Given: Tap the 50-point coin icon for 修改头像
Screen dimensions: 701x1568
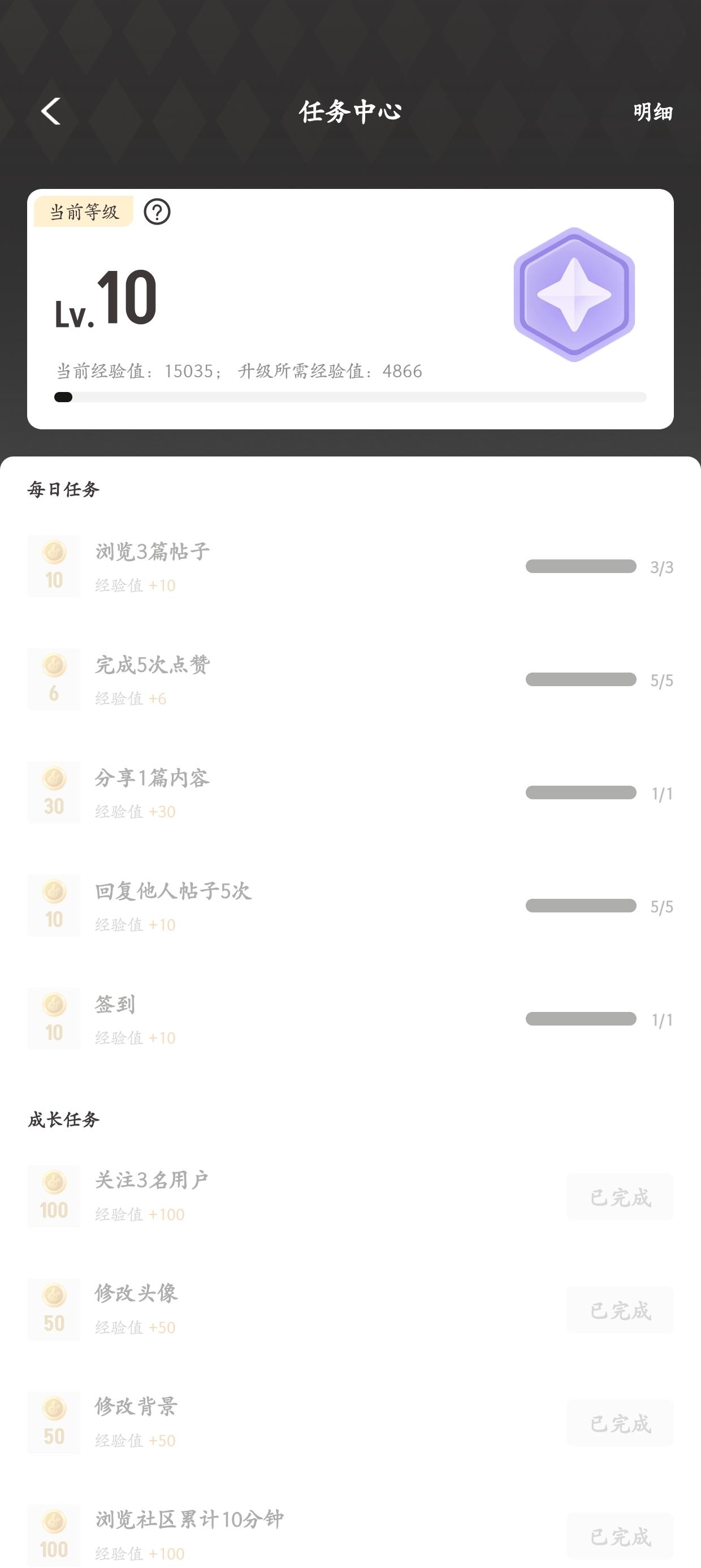Looking at the screenshot, I should click(x=54, y=1310).
